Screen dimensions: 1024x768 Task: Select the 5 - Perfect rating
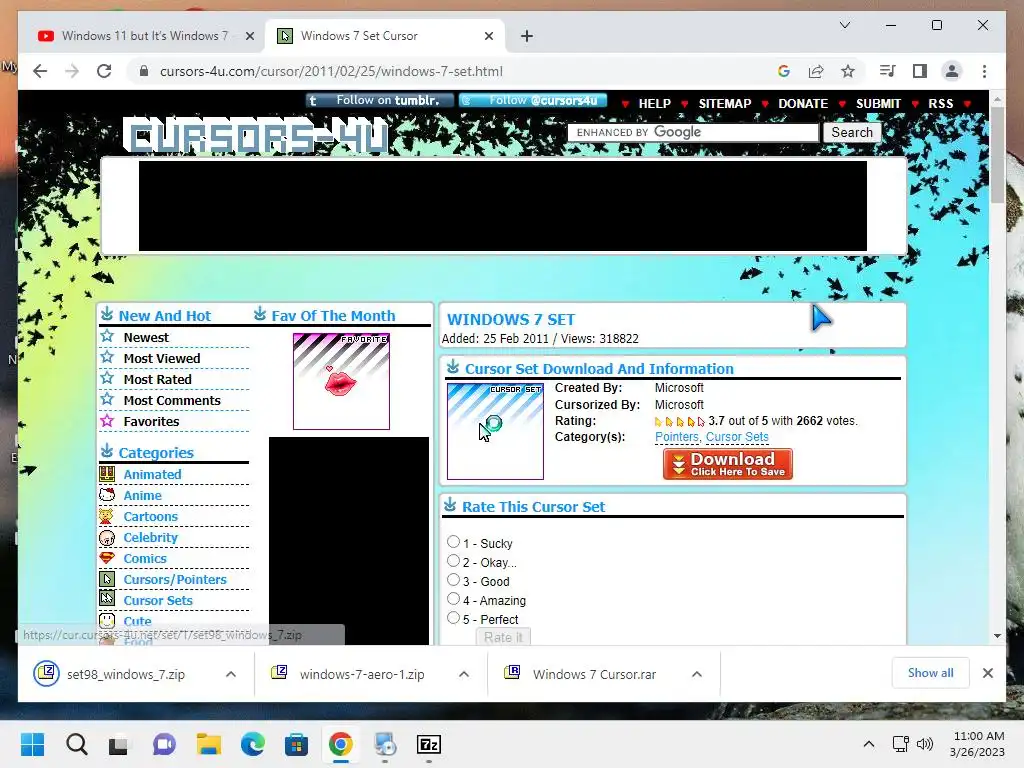tap(453, 617)
